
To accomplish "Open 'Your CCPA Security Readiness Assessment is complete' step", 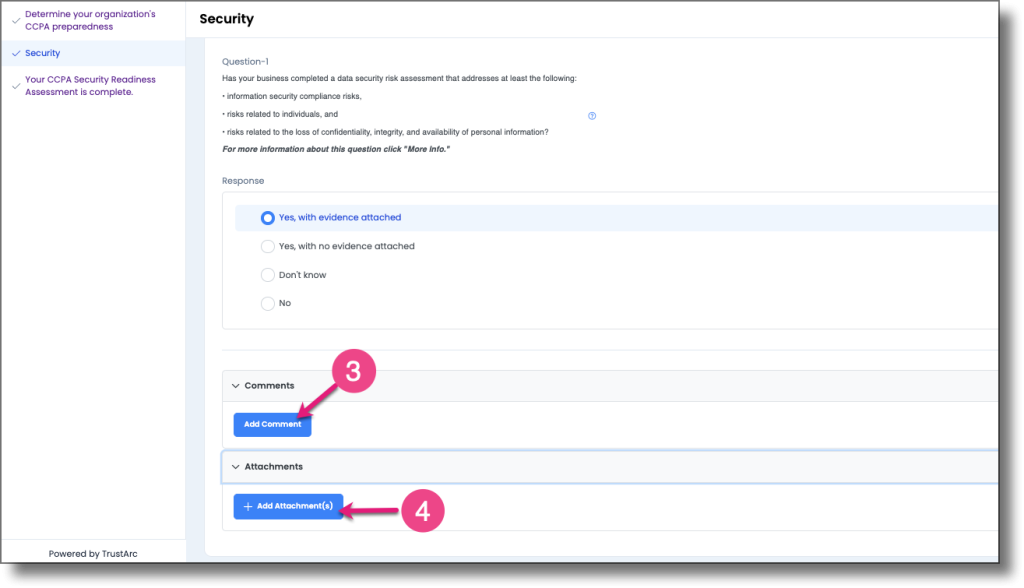I will tap(90, 86).
